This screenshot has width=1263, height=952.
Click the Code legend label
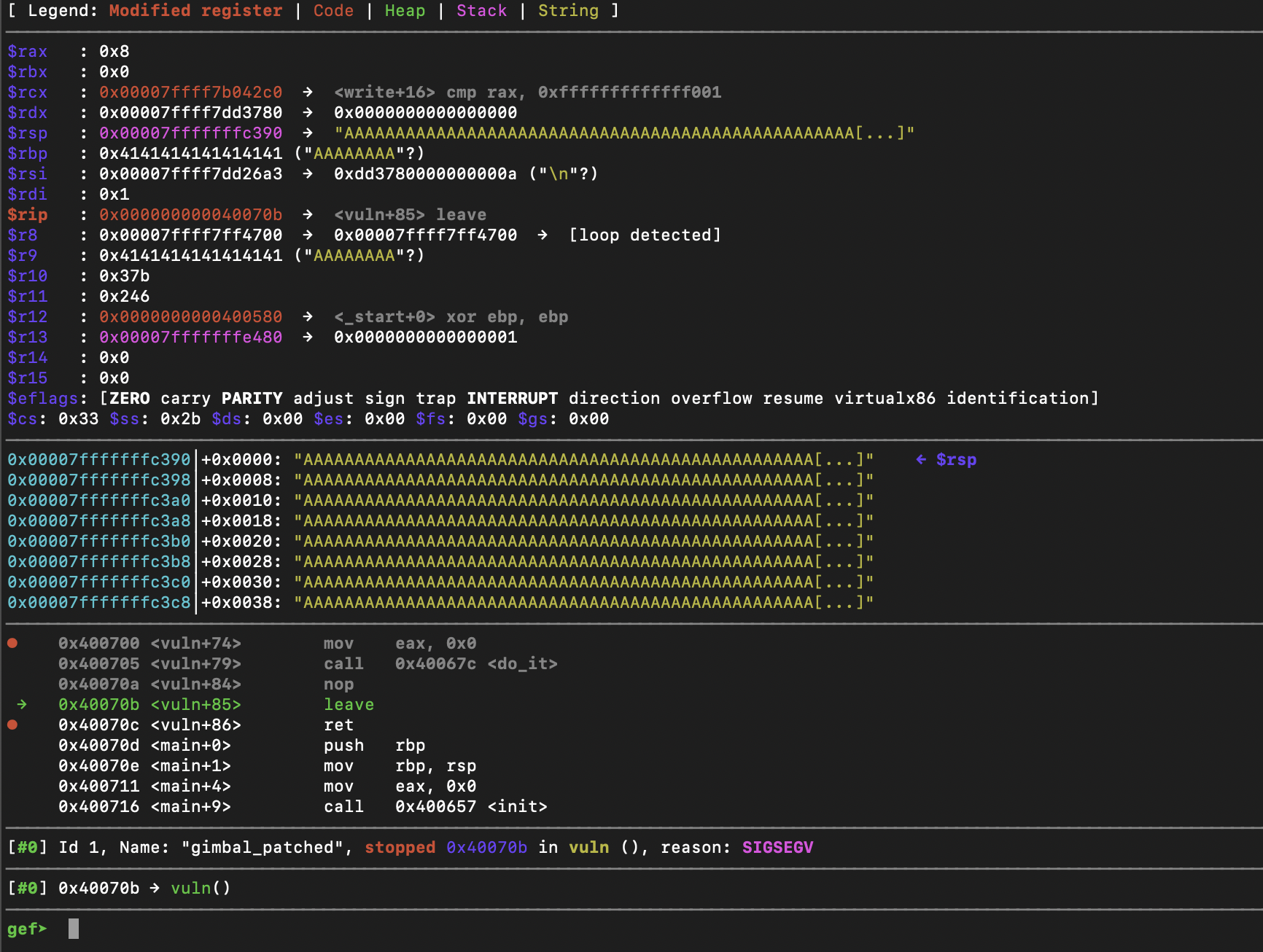tap(334, 11)
